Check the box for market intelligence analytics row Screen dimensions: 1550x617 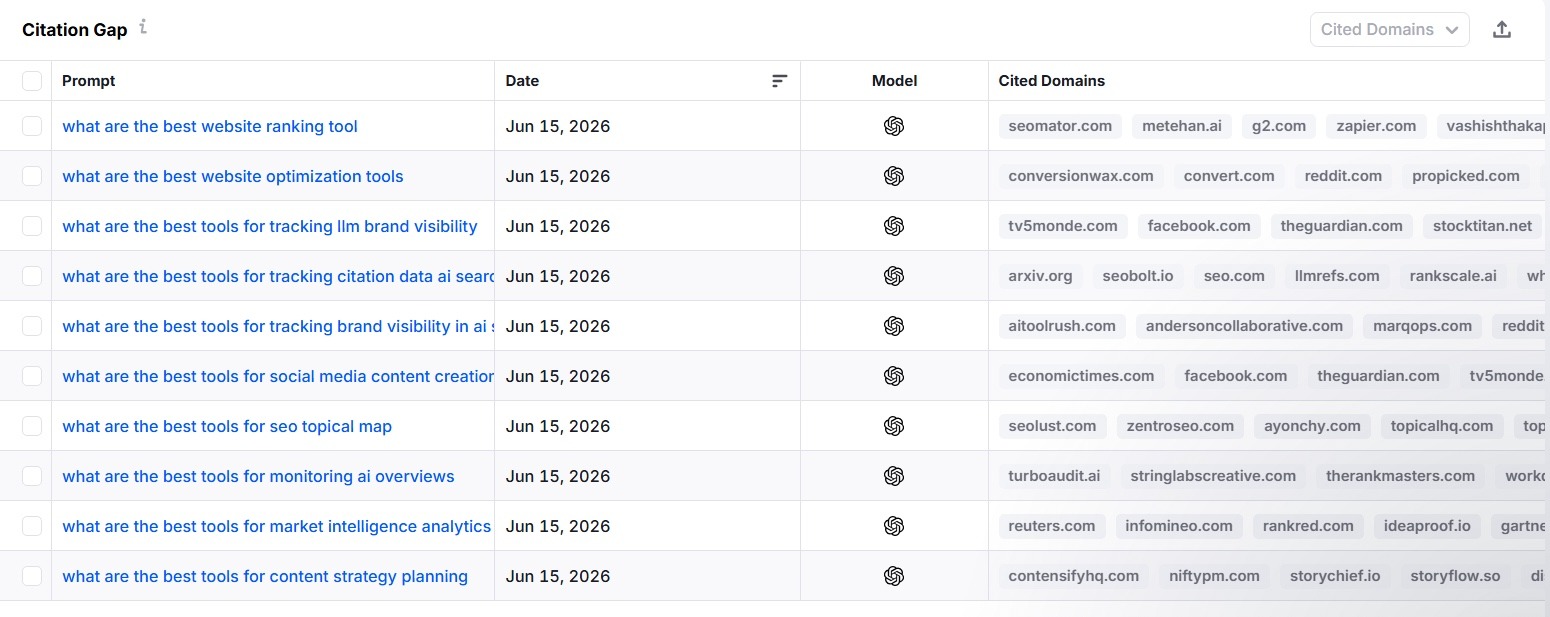(32, 526)
